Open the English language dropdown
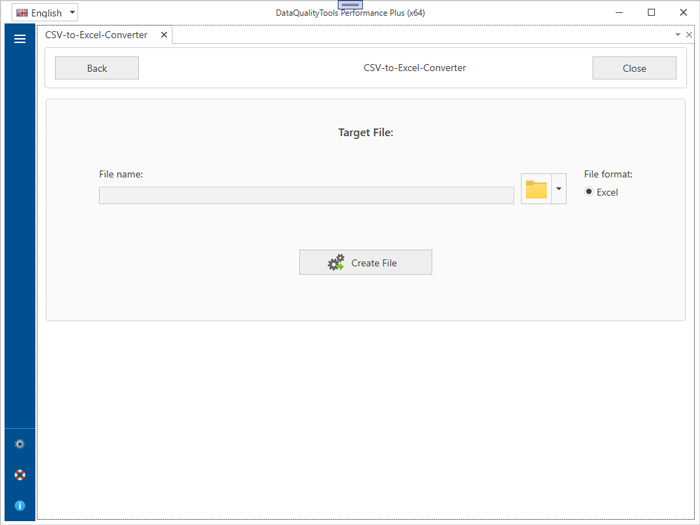 click(45, 13)
